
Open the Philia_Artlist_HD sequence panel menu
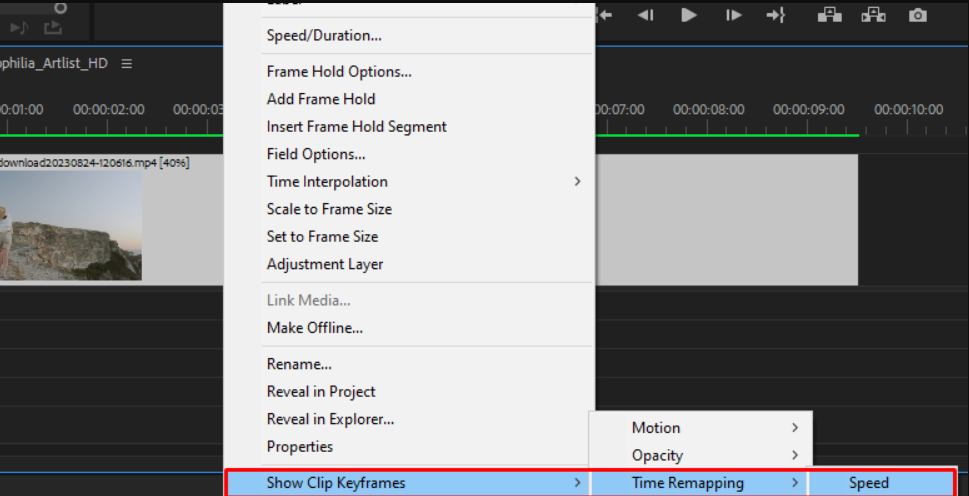click(x=127, y=64)
